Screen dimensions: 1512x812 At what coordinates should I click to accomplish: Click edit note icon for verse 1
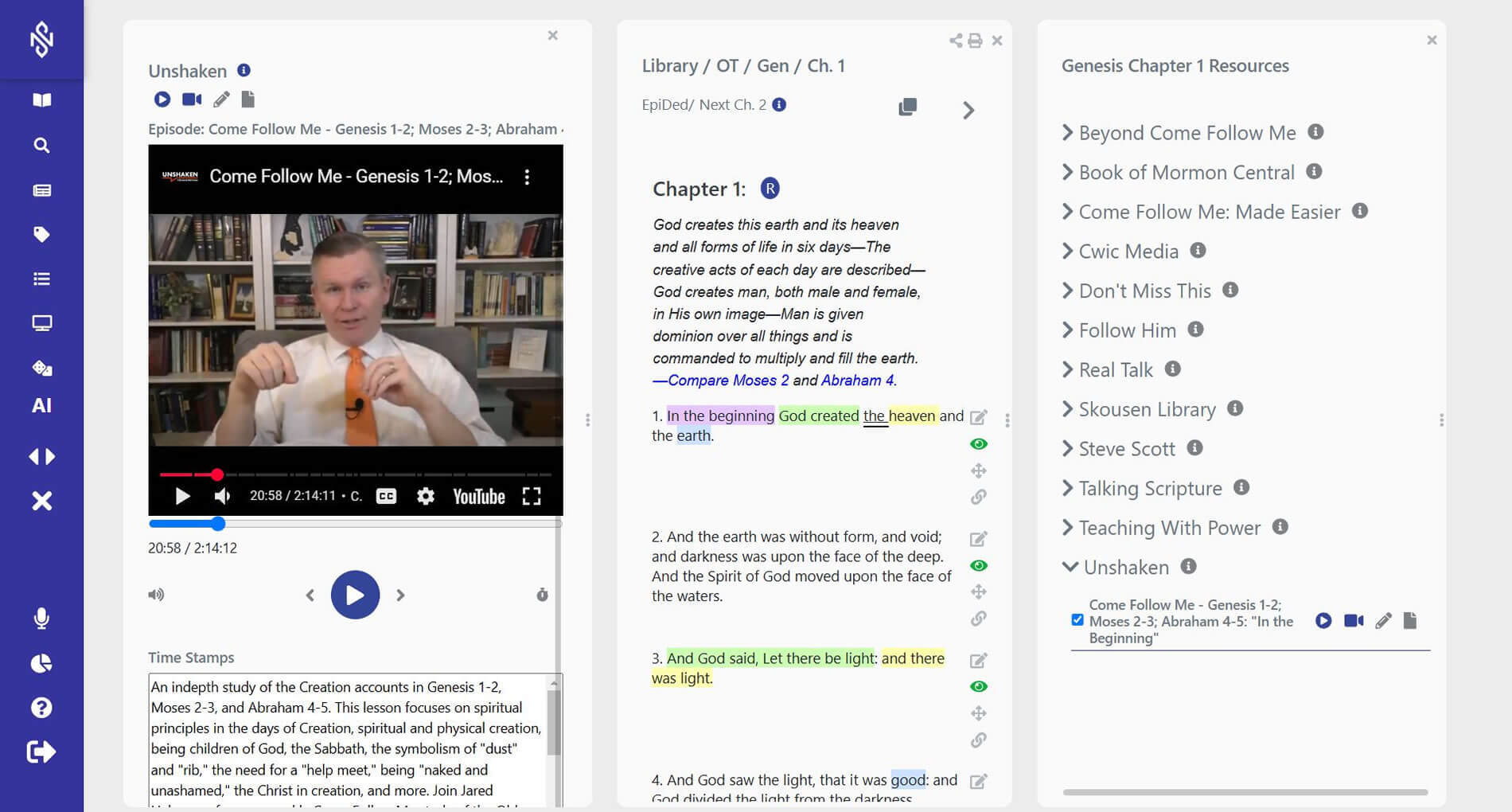point(978,417)
